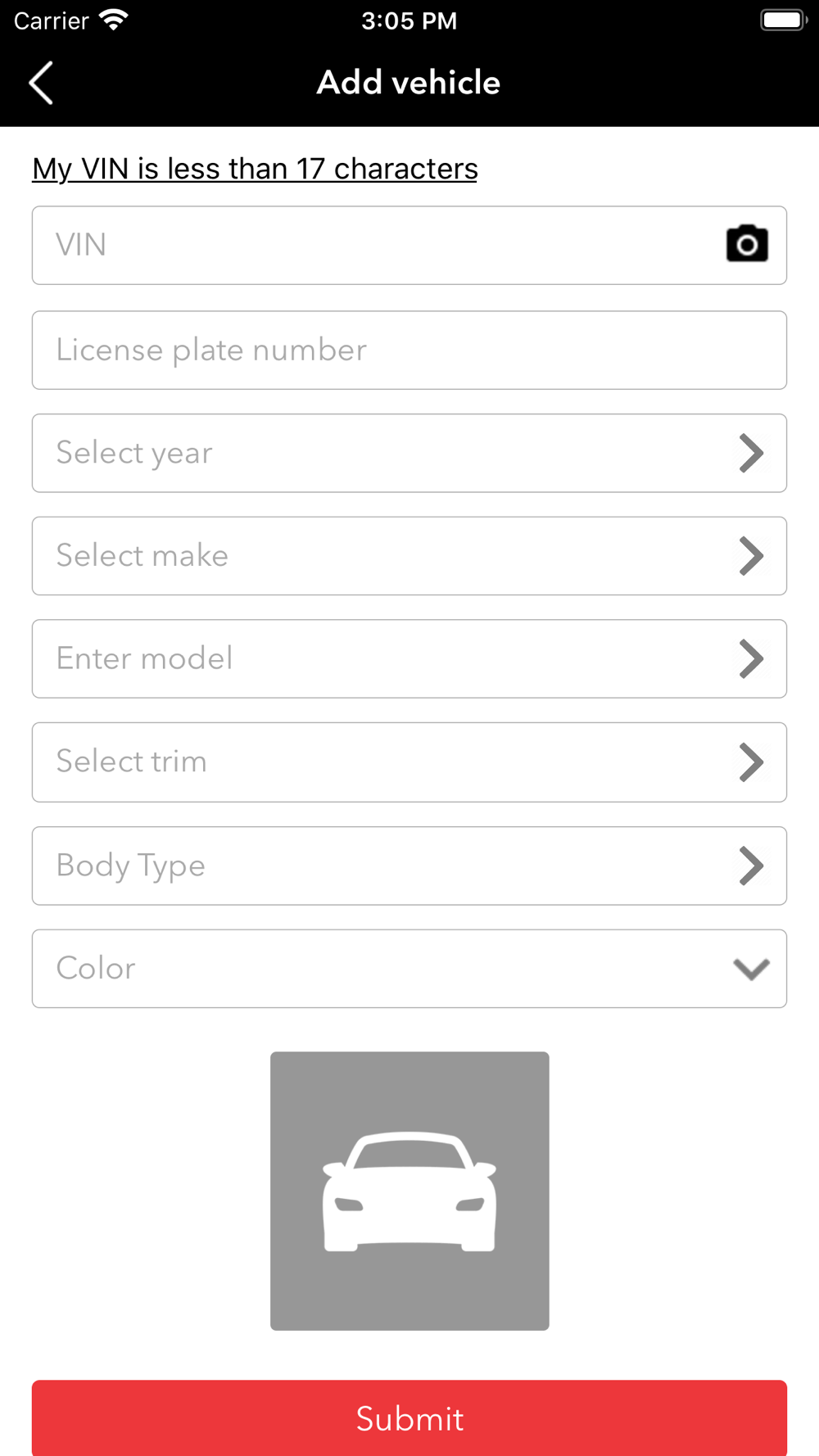The height and width of the screenshot is (1456, 819).
Task: Select the Select trim field
Action: point(409,762)
